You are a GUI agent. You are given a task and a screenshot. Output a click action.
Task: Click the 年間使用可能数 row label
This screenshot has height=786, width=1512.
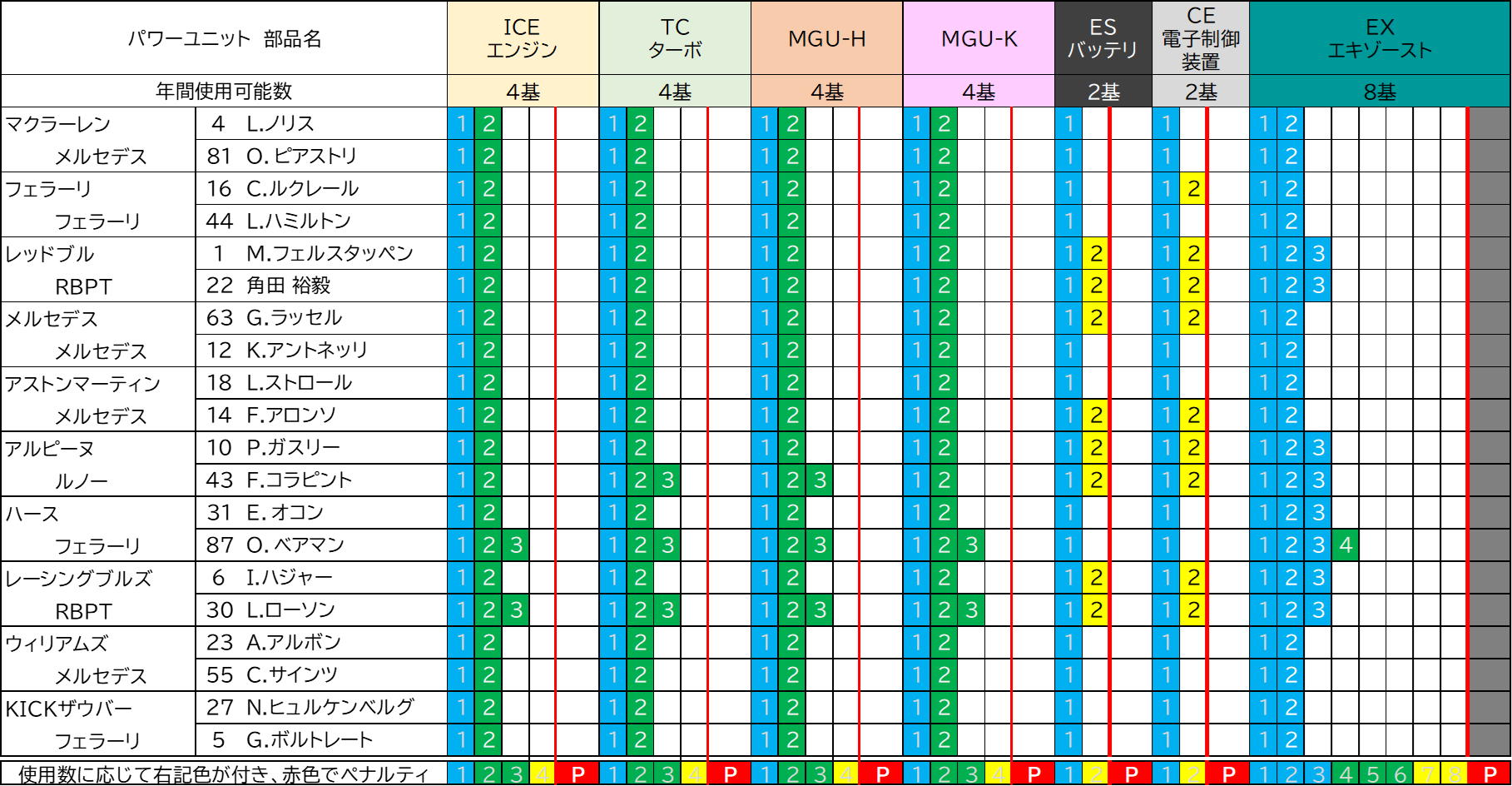coord(224,91)
